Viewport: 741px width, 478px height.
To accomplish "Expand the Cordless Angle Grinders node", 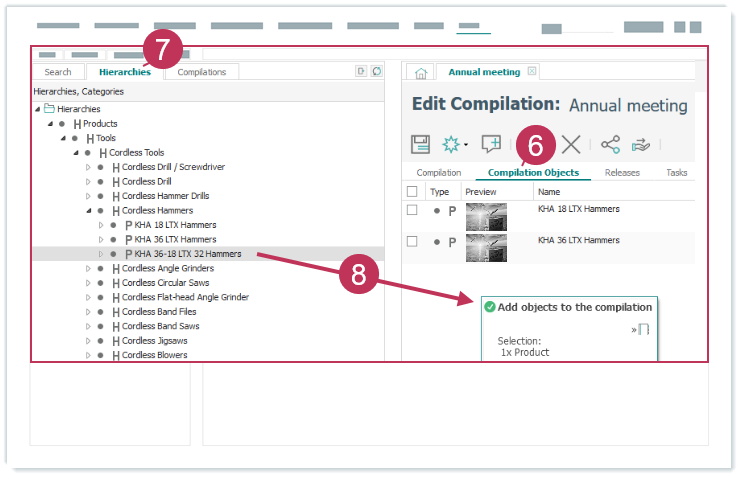I will click(88, 269).
